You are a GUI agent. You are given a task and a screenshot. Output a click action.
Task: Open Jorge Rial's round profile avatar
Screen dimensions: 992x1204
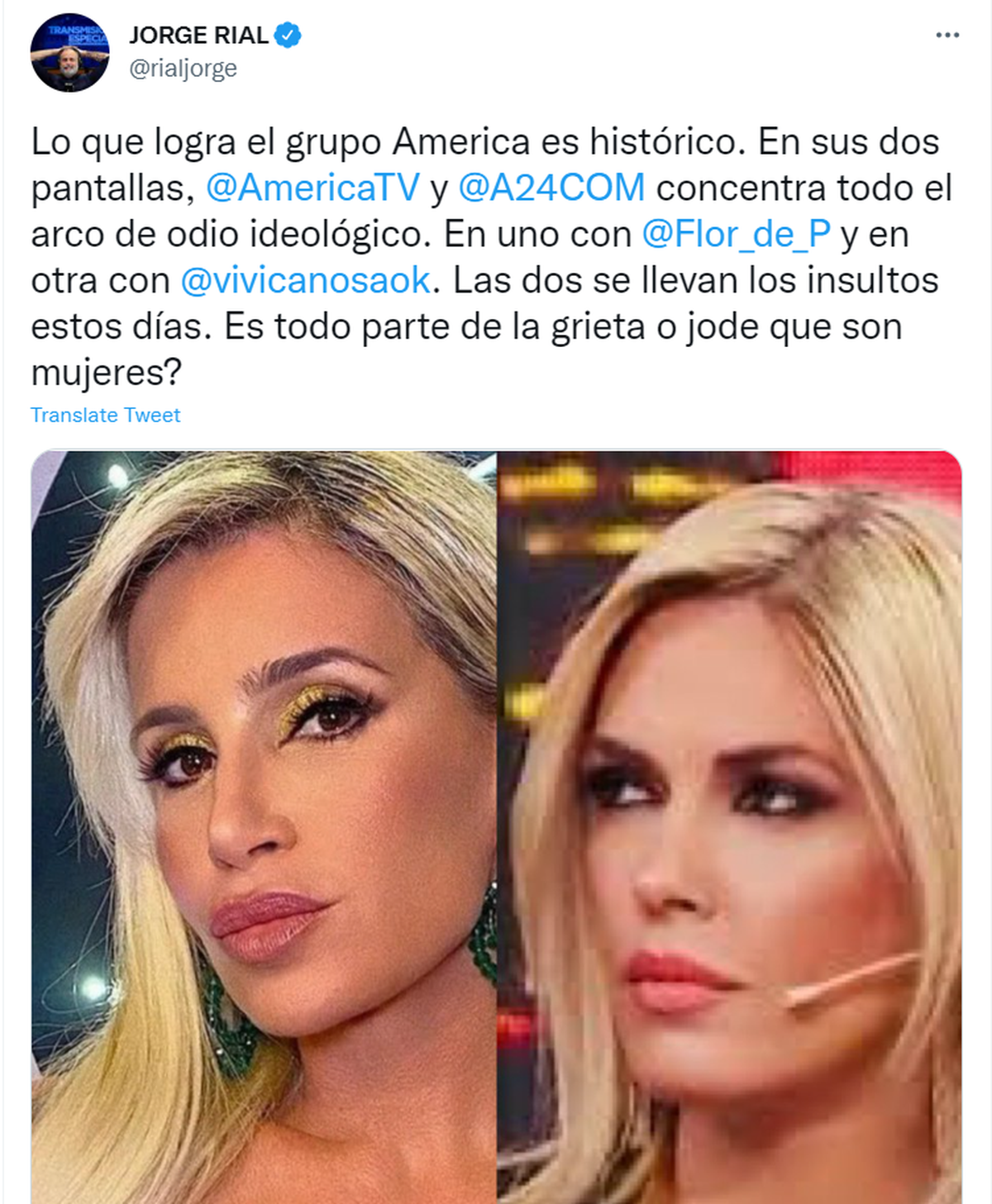70,52
